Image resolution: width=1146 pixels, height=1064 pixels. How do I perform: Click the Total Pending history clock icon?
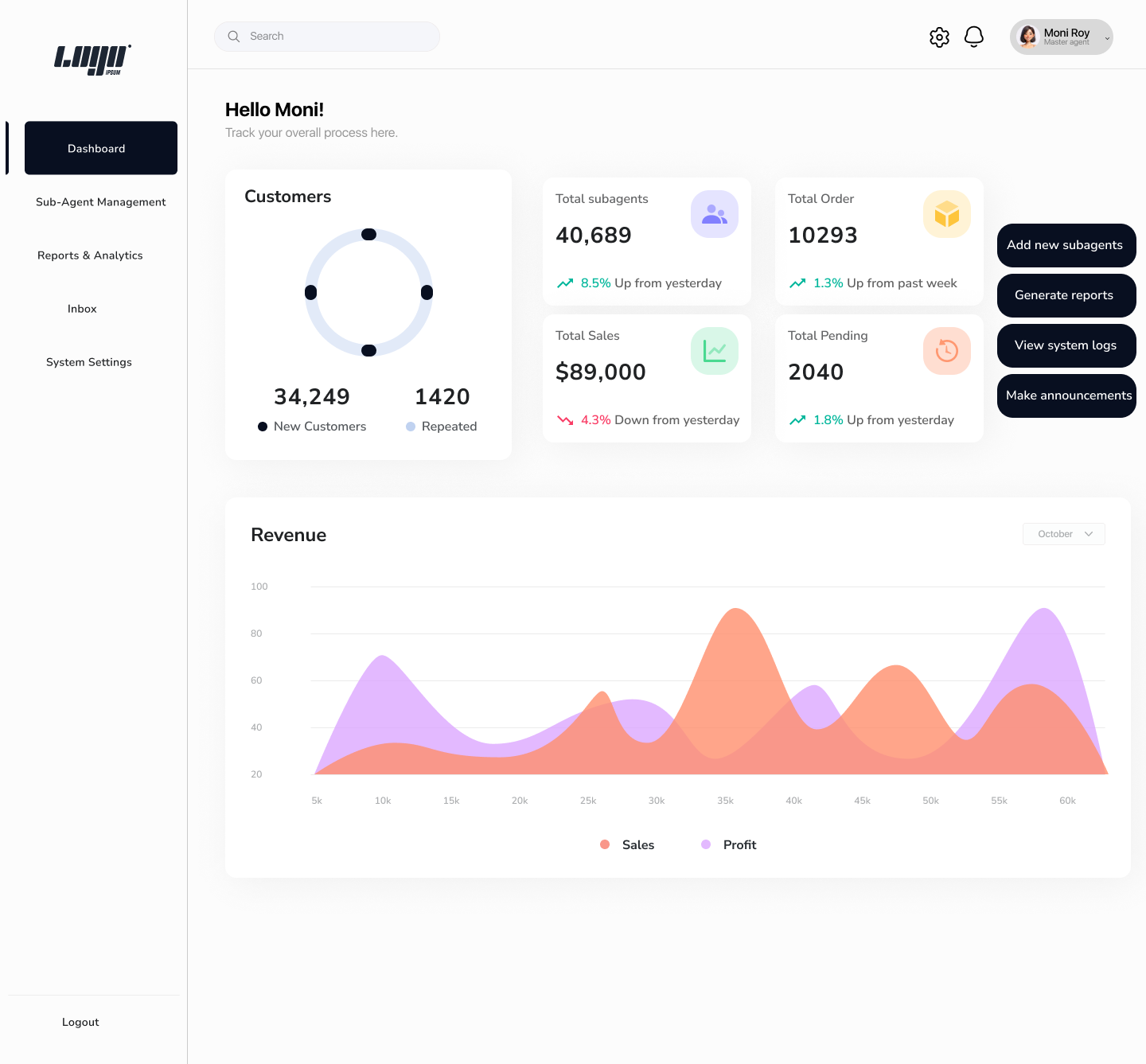(946, 350)
